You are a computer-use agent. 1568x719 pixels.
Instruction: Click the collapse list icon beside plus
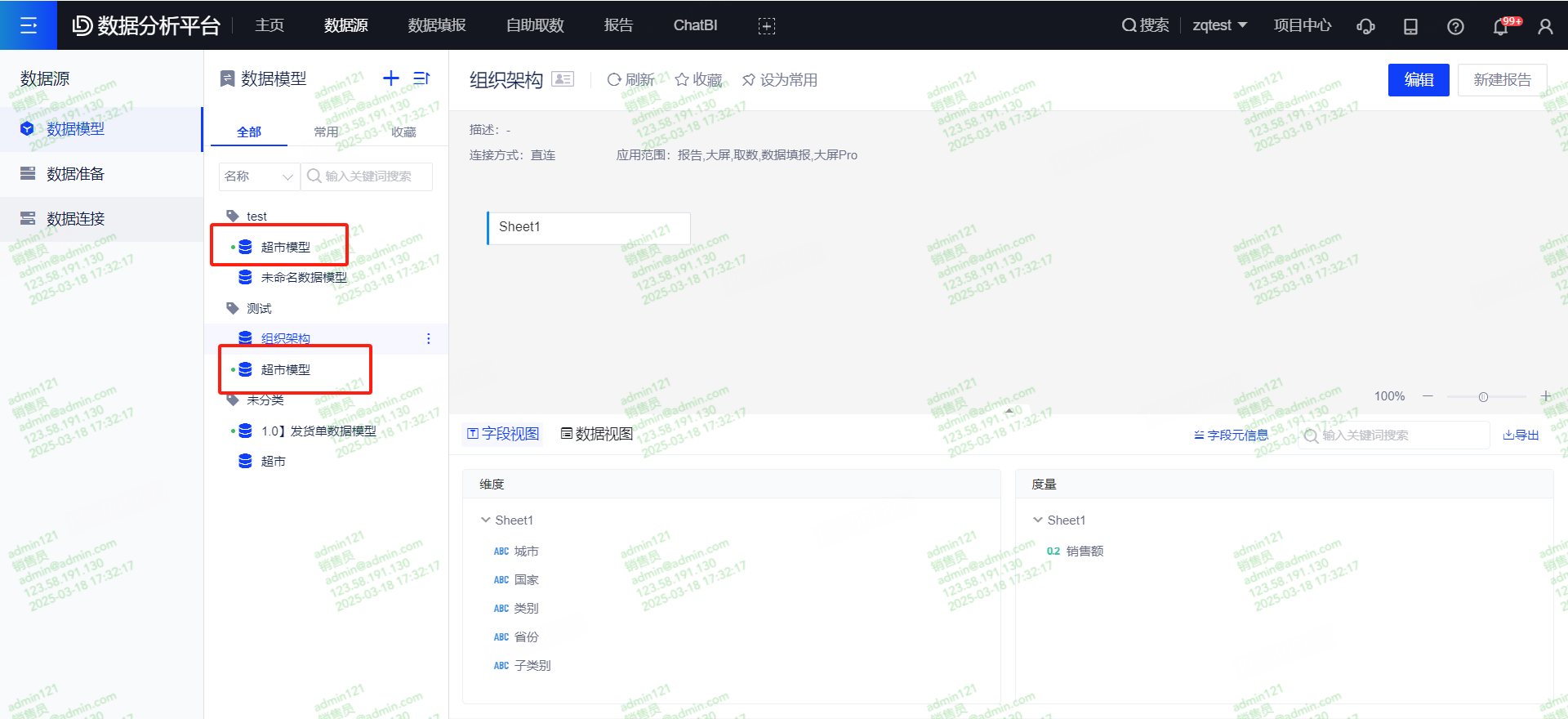(421, 78)
